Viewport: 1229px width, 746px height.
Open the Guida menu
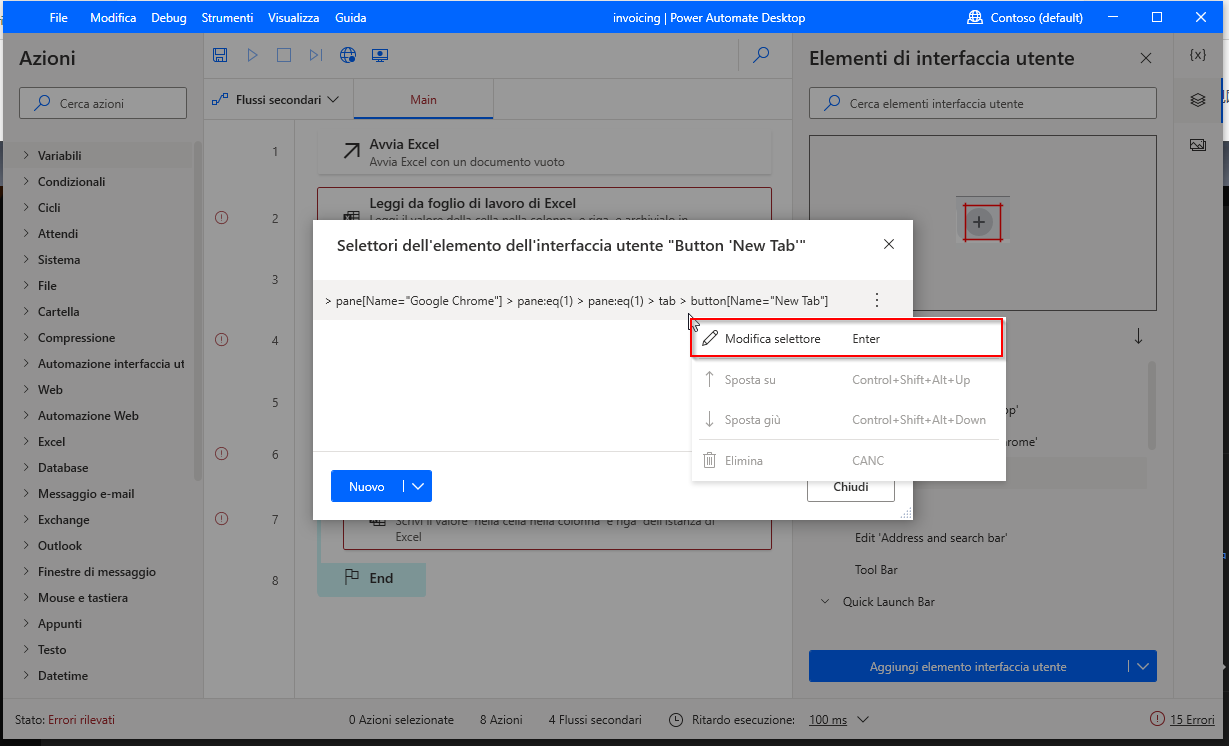[x=350, y=18]
